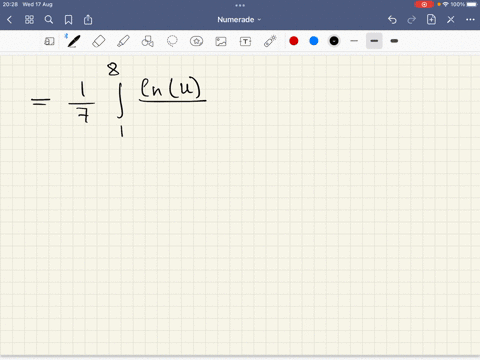Close the editing toolbar with X icon
The image size is (480, 360).
451,20
